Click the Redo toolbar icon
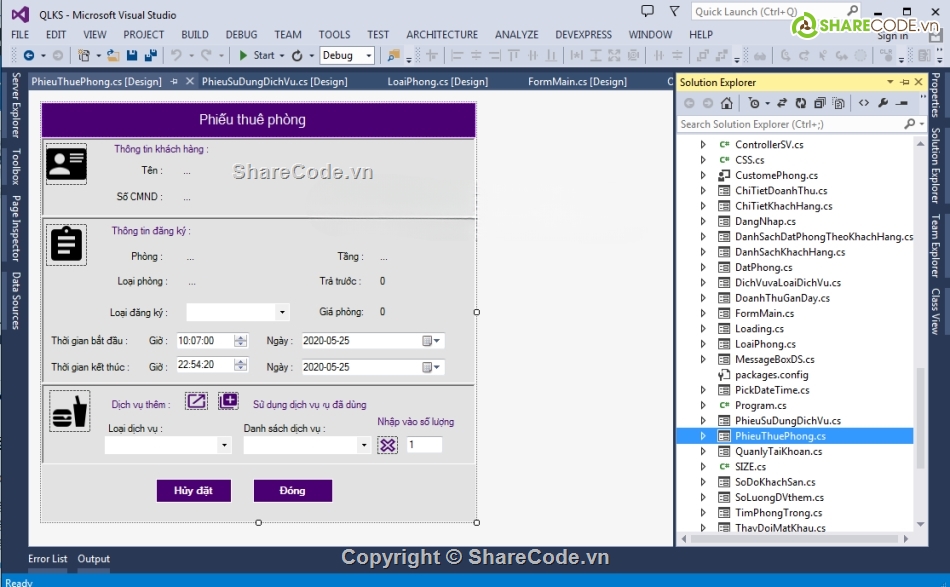This screenshot has height=587, width=950. coord(206,56)
